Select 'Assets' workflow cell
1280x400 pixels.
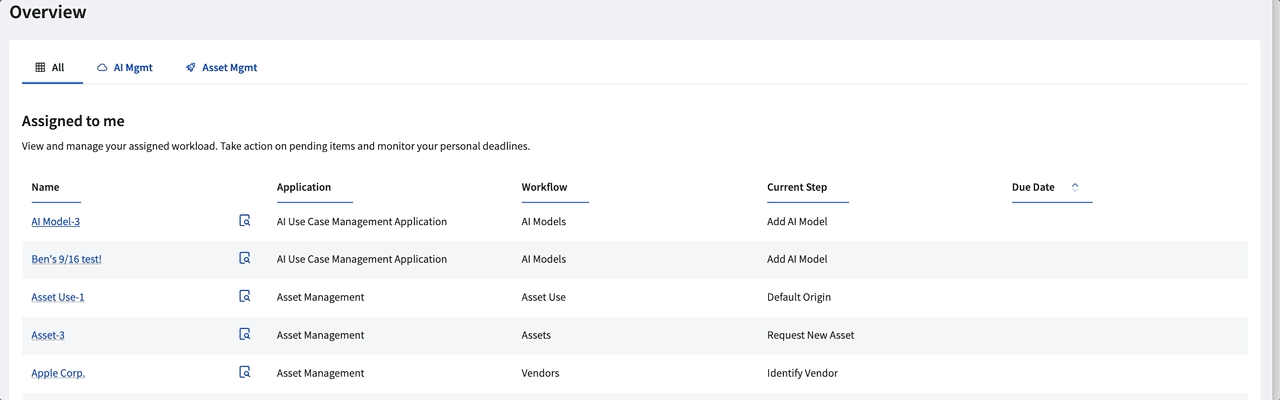tap(536, 335)
